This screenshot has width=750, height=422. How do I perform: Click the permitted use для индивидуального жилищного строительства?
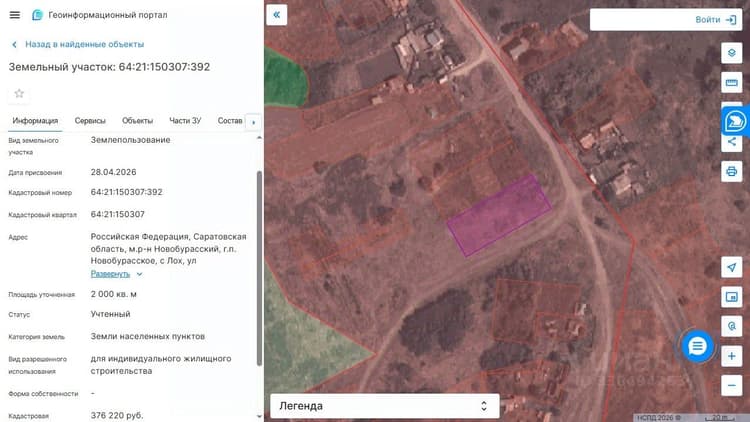click(161, 365)
